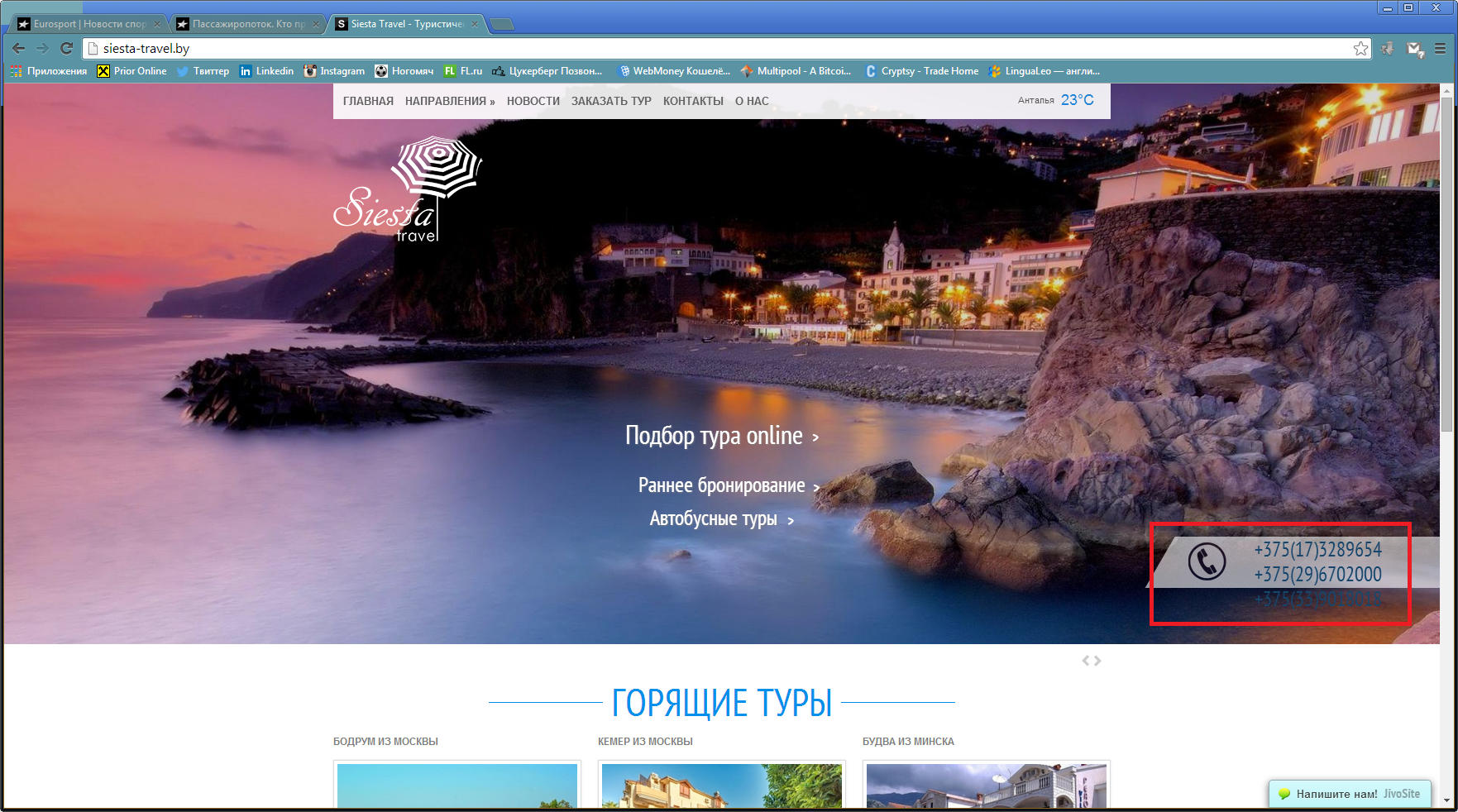Open the download arrow extension icon
The image size is (1458, 812).
1388,49
